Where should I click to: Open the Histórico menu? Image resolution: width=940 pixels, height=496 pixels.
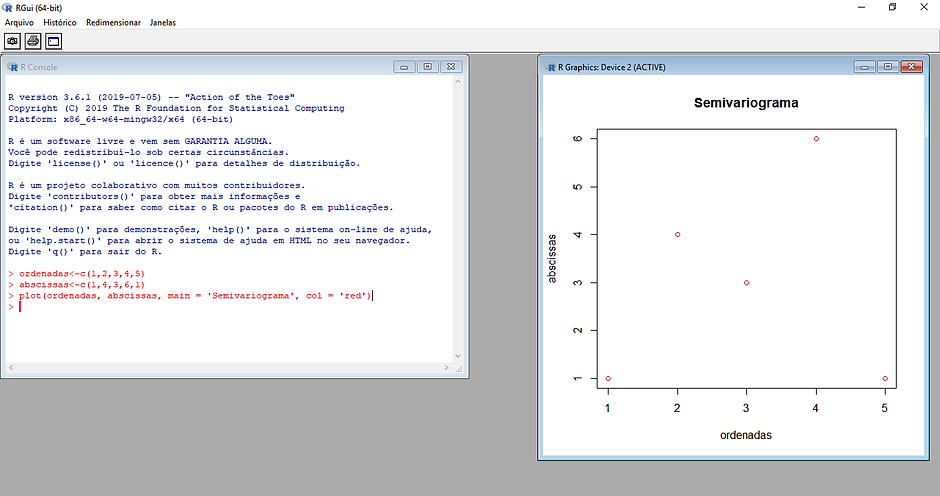pos(60,23)
